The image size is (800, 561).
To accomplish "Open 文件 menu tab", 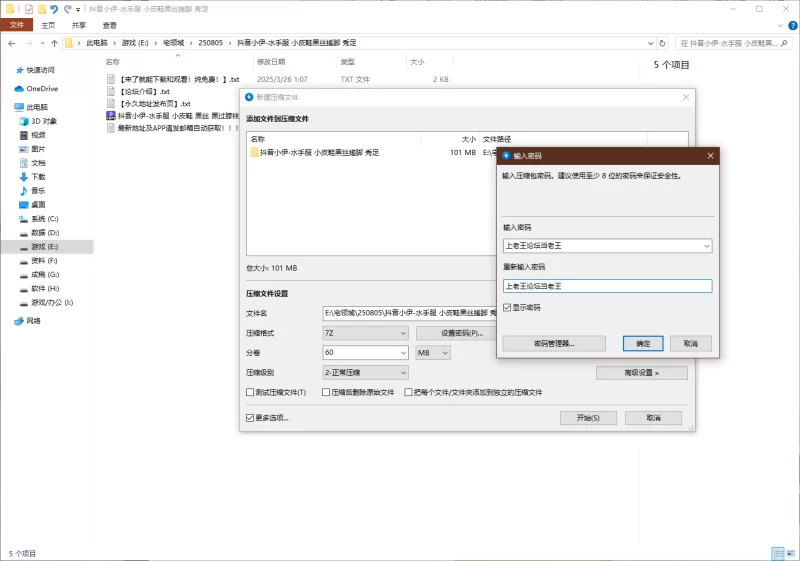I will click(17, 25).
